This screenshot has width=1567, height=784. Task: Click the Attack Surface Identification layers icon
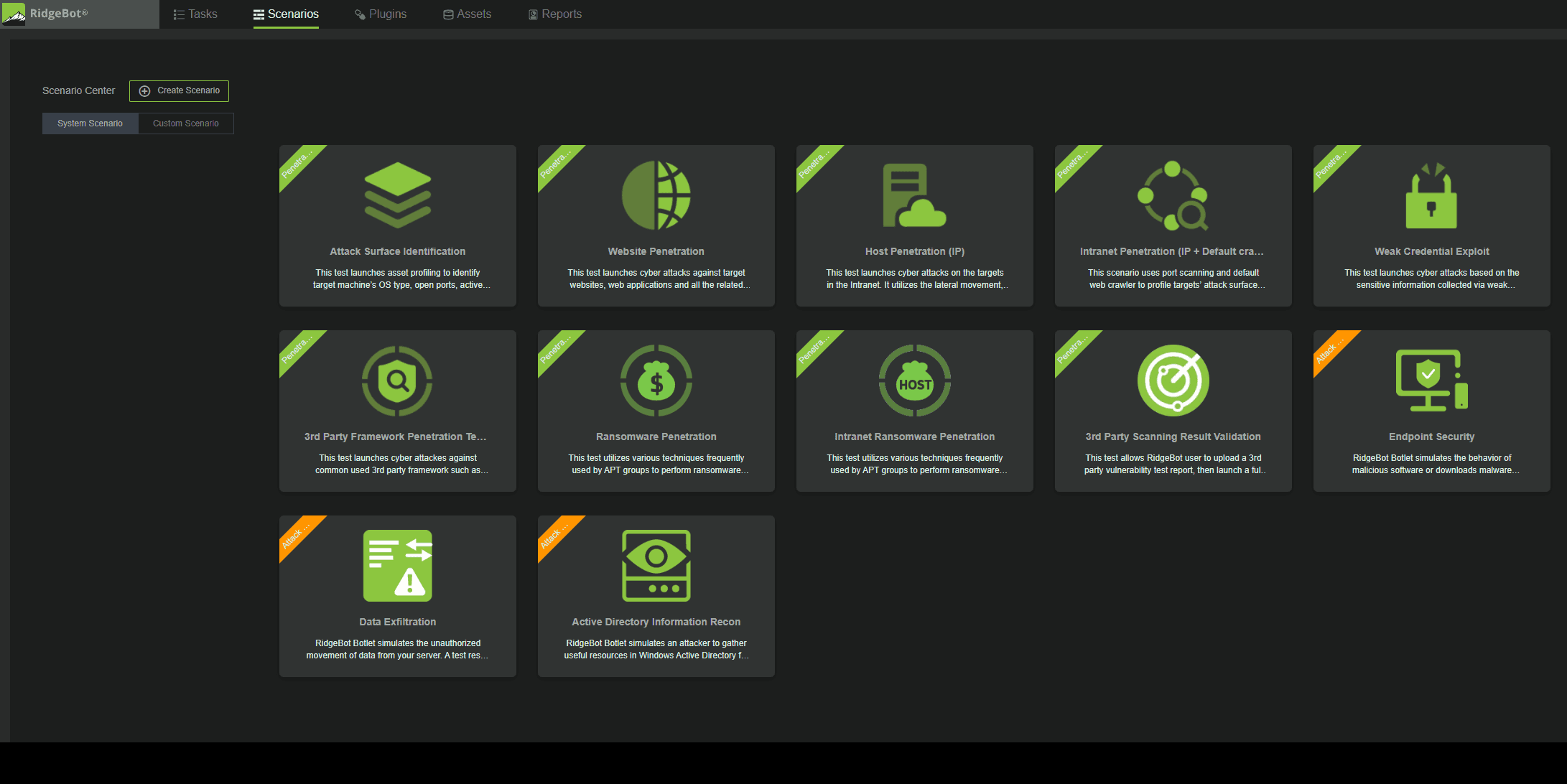[x=398, y=195]
